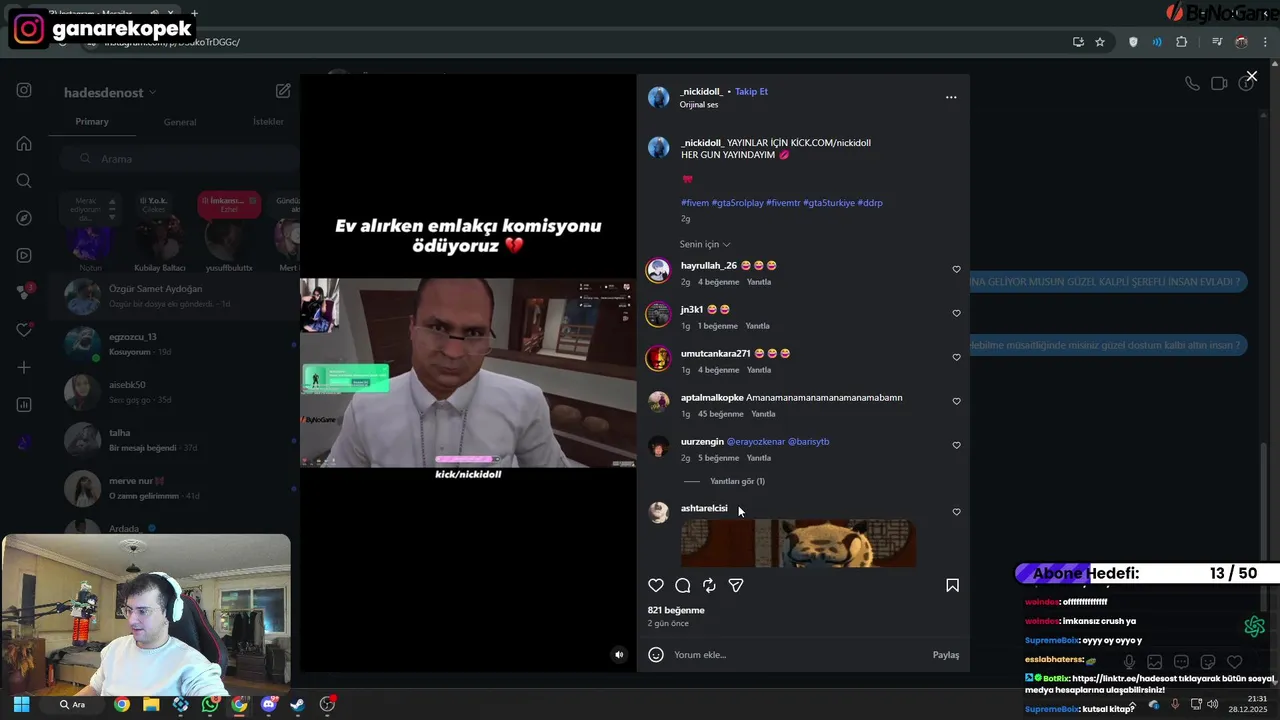Open the hadesdenost account switcher dropdown
Screen dimensions: 1280x720
click(x=110, y=92)
